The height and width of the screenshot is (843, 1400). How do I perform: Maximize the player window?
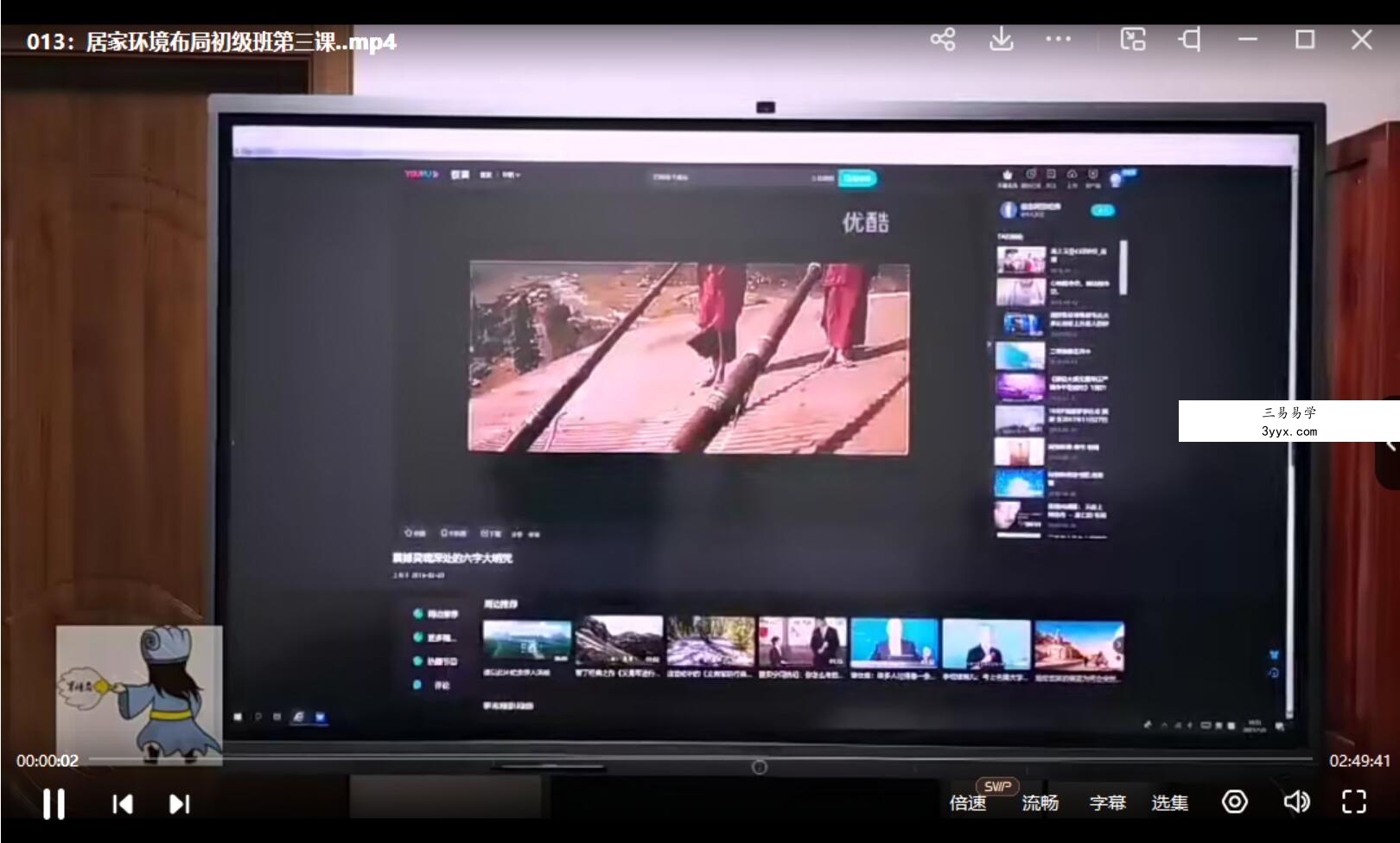point(1305,40)
